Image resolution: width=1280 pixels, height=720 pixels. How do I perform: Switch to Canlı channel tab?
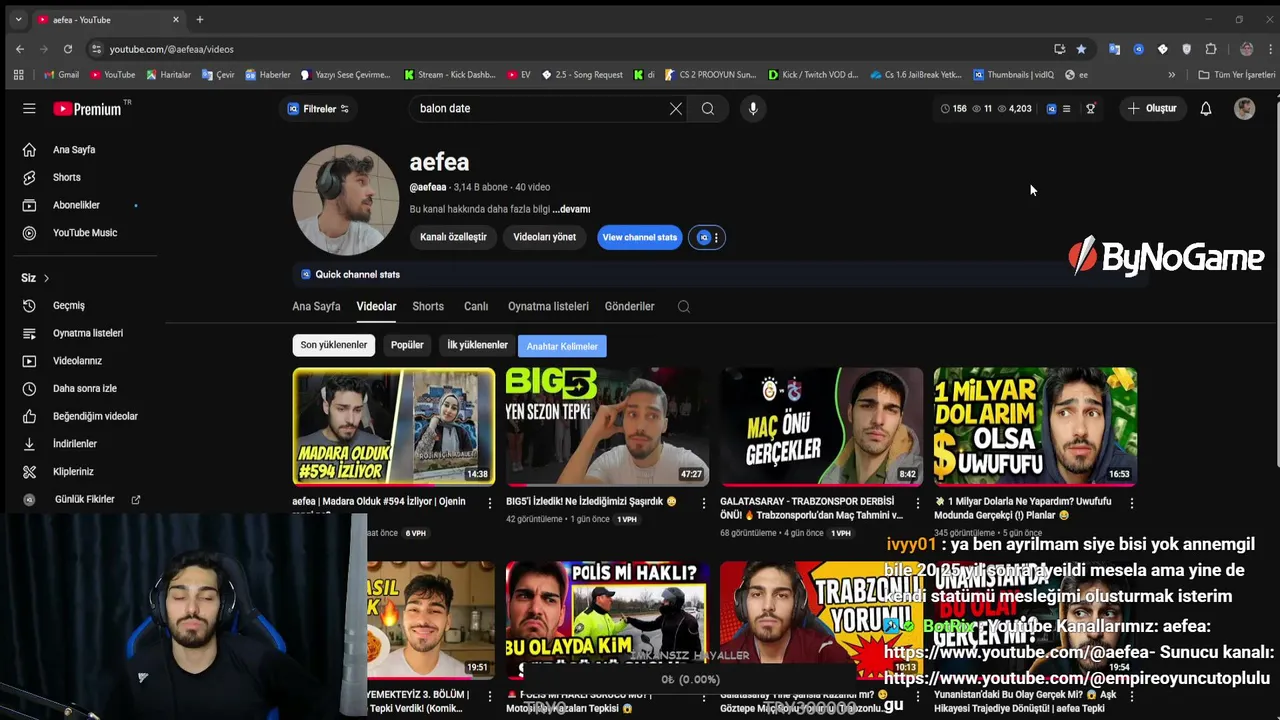point(476,307)
